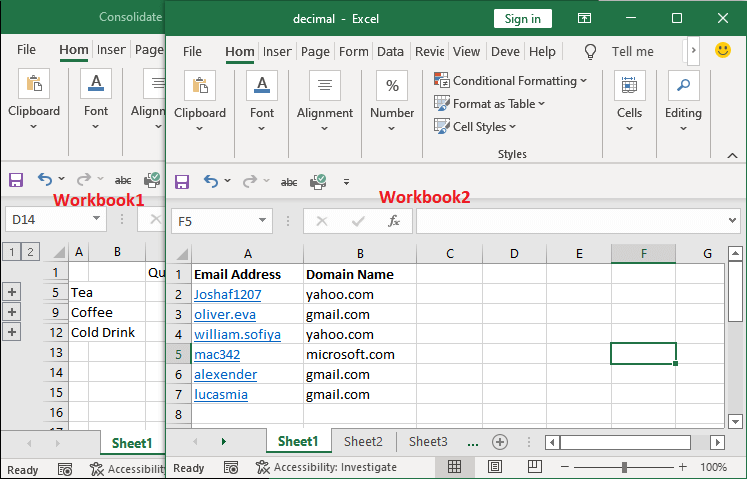The width and height of the screenshot is (747, 479).
Task: Click zoom slider handle in Workbook2
Action: point(624,467)
